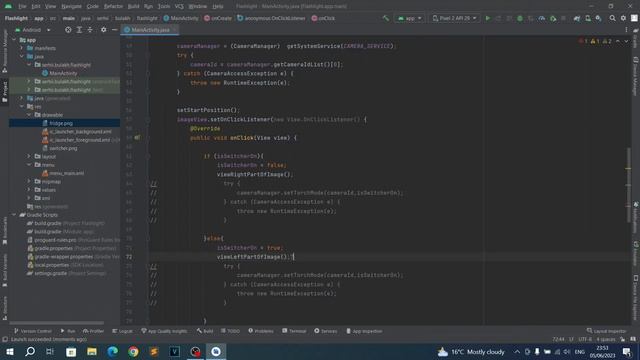Toggle the Device Manager panel on right edge

pos(636,77)
